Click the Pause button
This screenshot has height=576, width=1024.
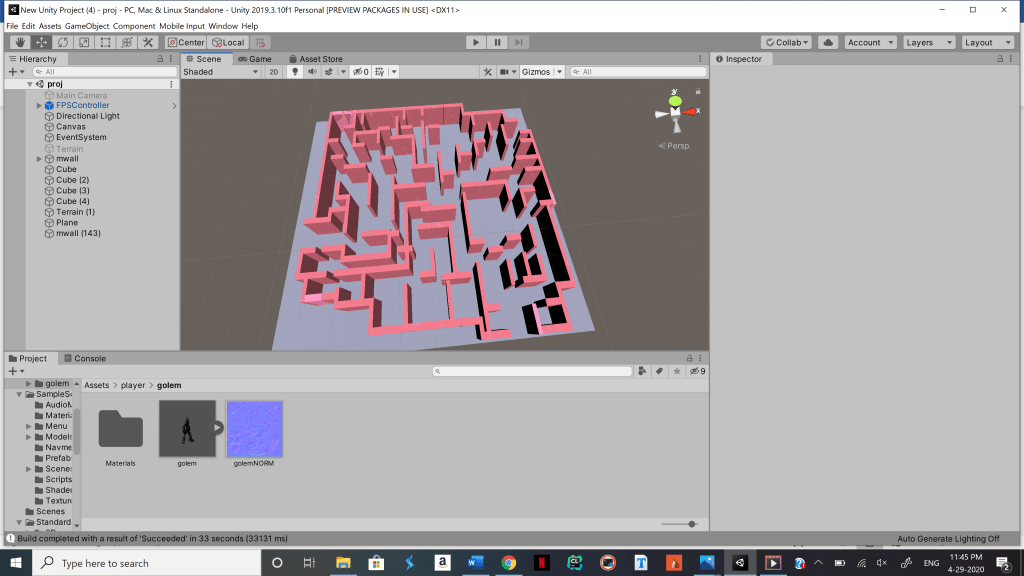[x=497, y=42]
